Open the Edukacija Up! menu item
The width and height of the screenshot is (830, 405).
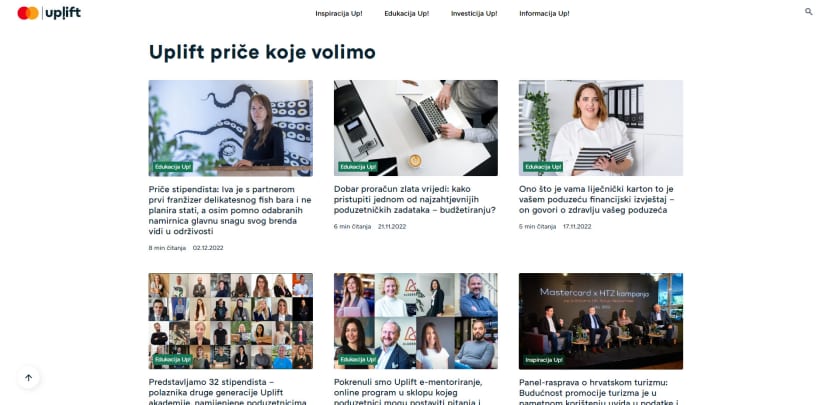(x=407, y=14)
